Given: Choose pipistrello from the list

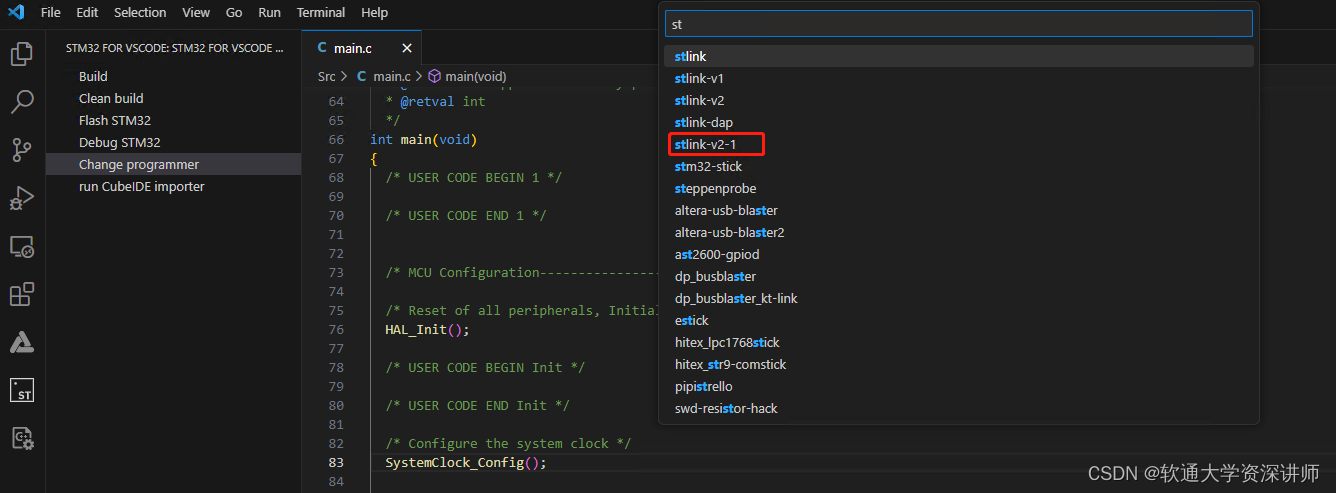Looking at the screenshot, I should pos(959,386).
